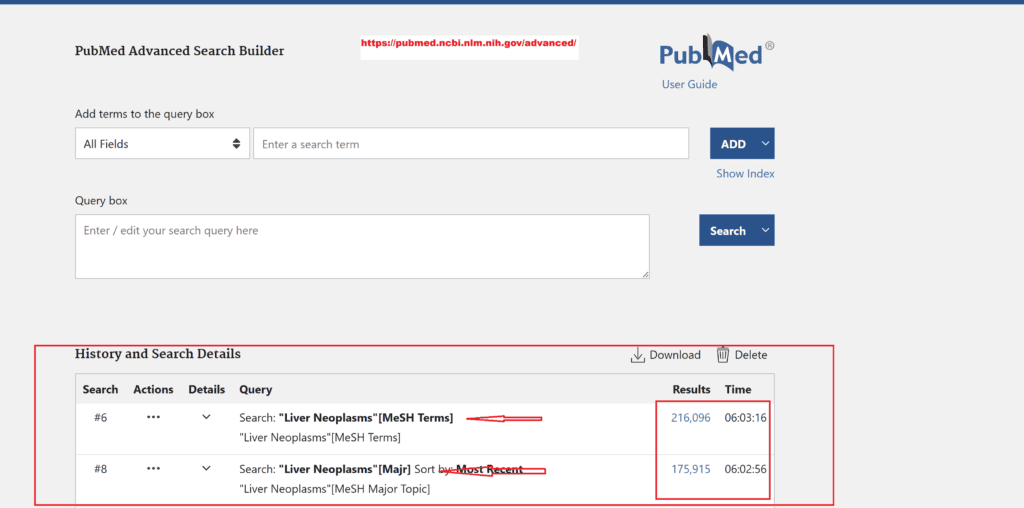
Task: Click the ADD button
Action: [x=733, y=144]
